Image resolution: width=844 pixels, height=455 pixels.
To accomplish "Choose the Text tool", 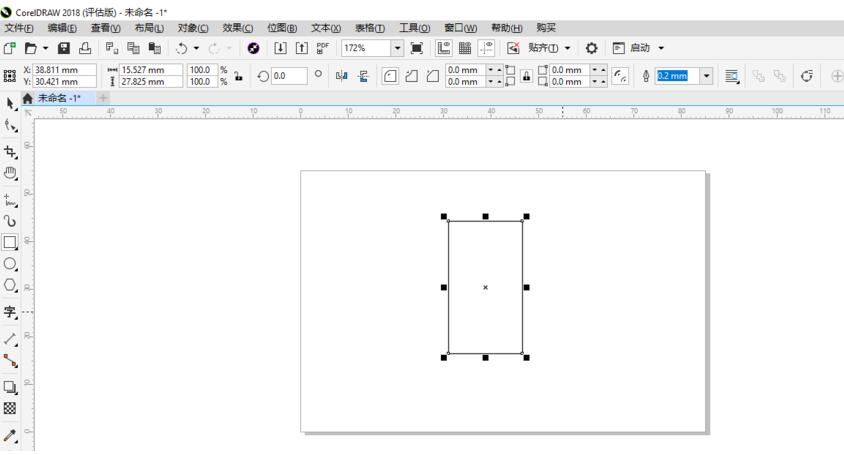I will [10, 312].
